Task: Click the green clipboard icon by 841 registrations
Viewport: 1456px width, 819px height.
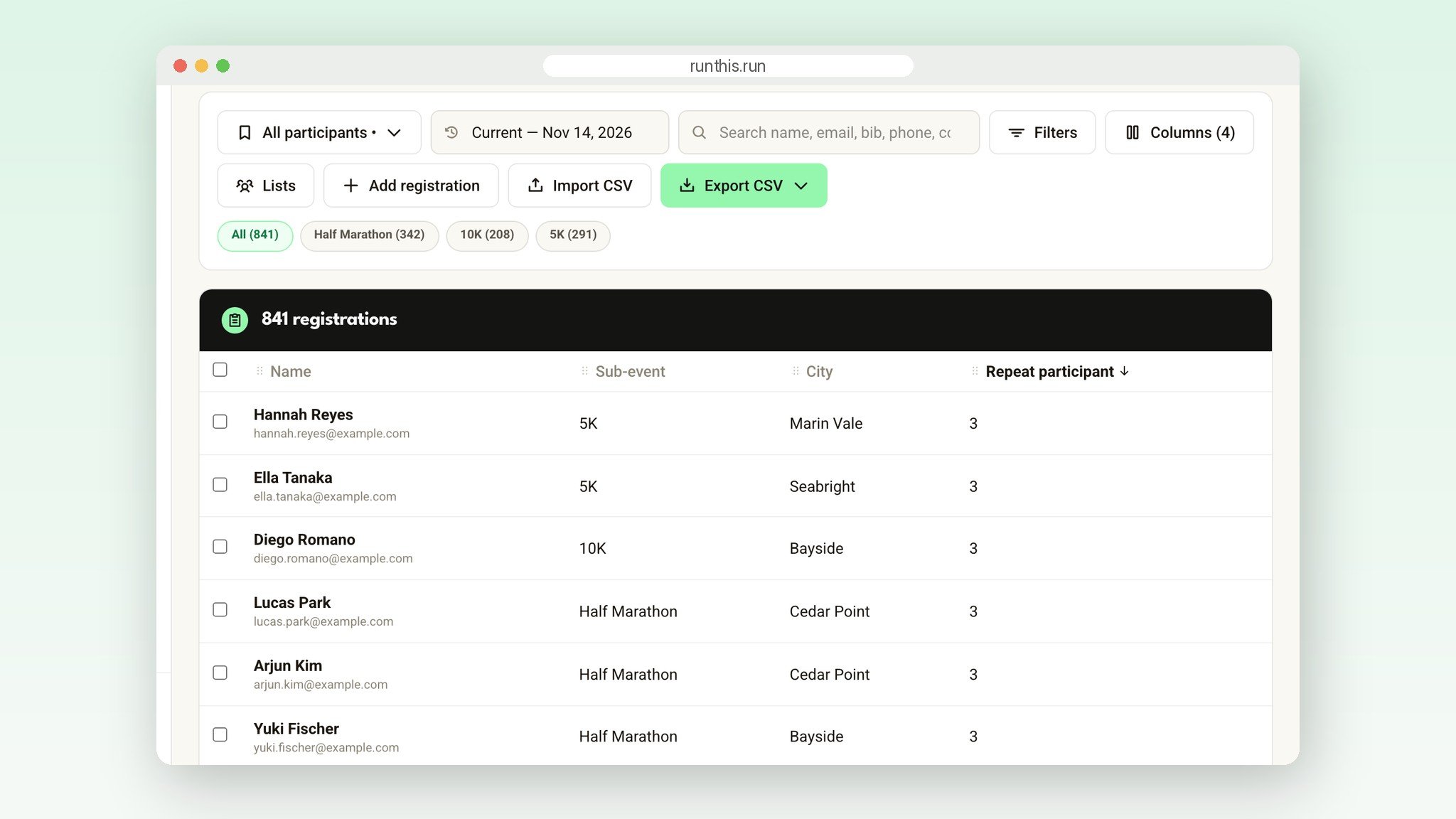Action: click(x=235, y=321)
